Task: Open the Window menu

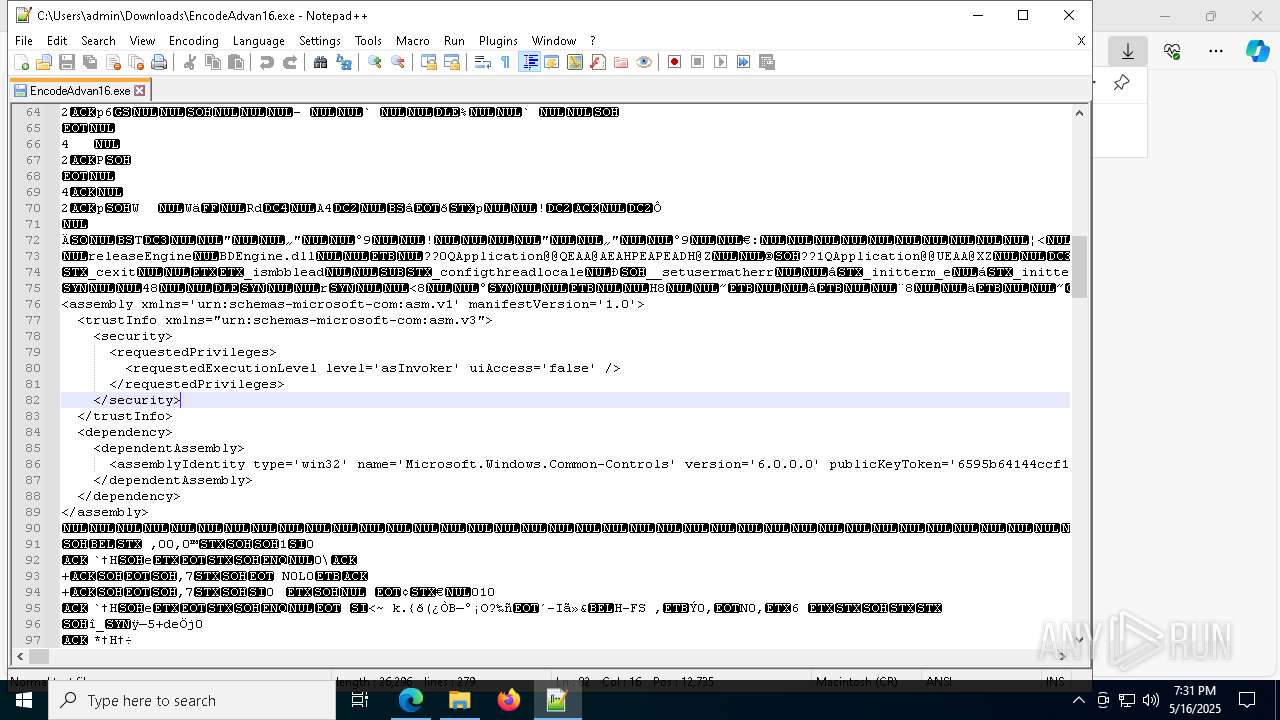Action: [x=553, y=41]
